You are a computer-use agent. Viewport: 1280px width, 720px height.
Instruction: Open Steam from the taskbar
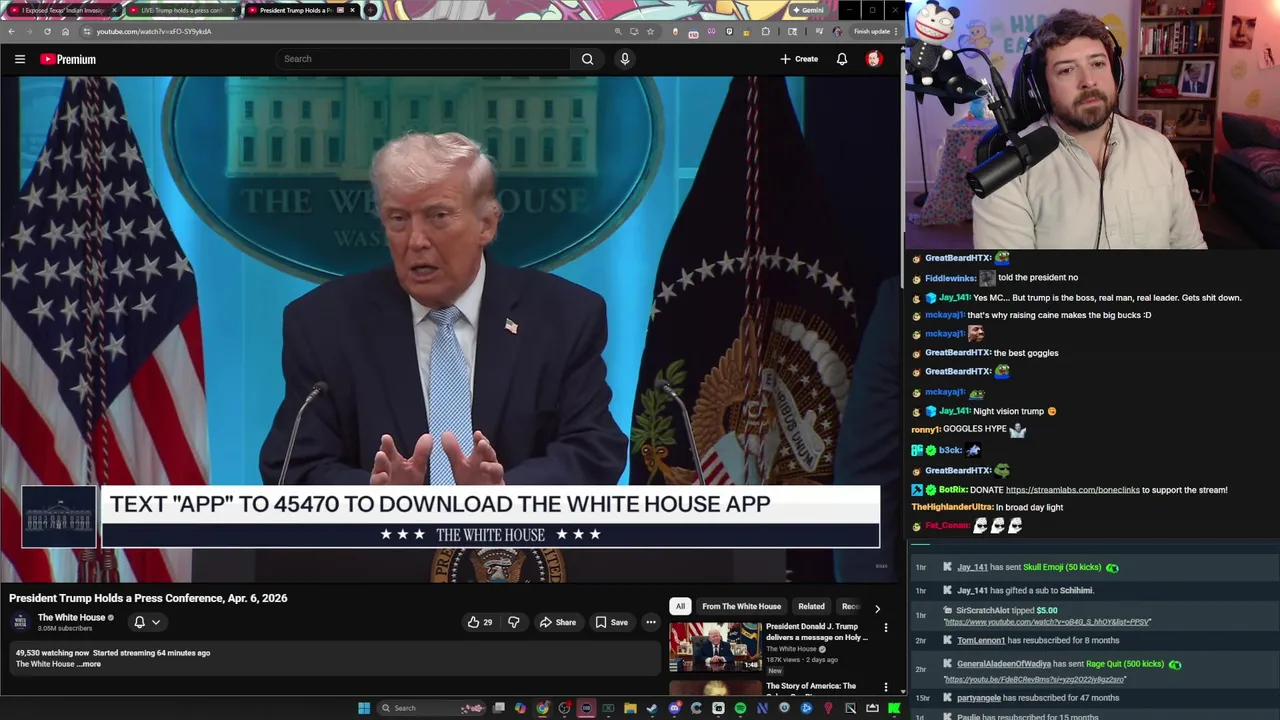pyautogui.click(x=652, y=708)
